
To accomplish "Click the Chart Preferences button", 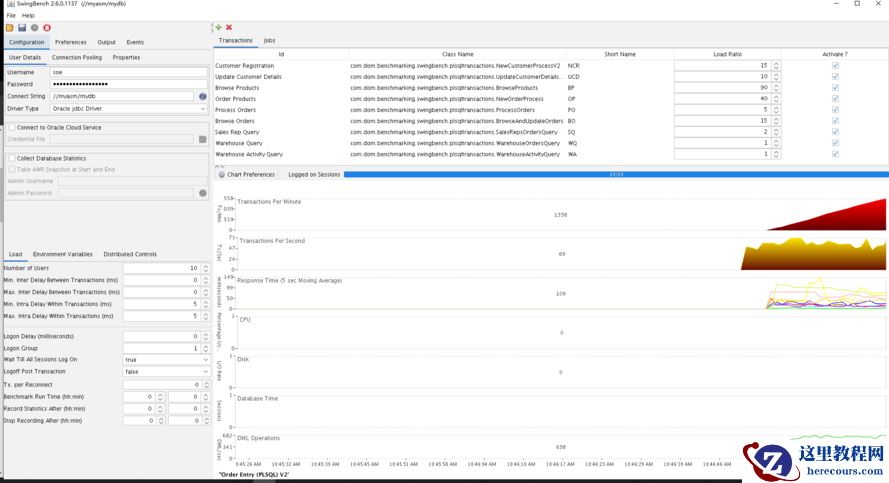I will tap(246, 174).
